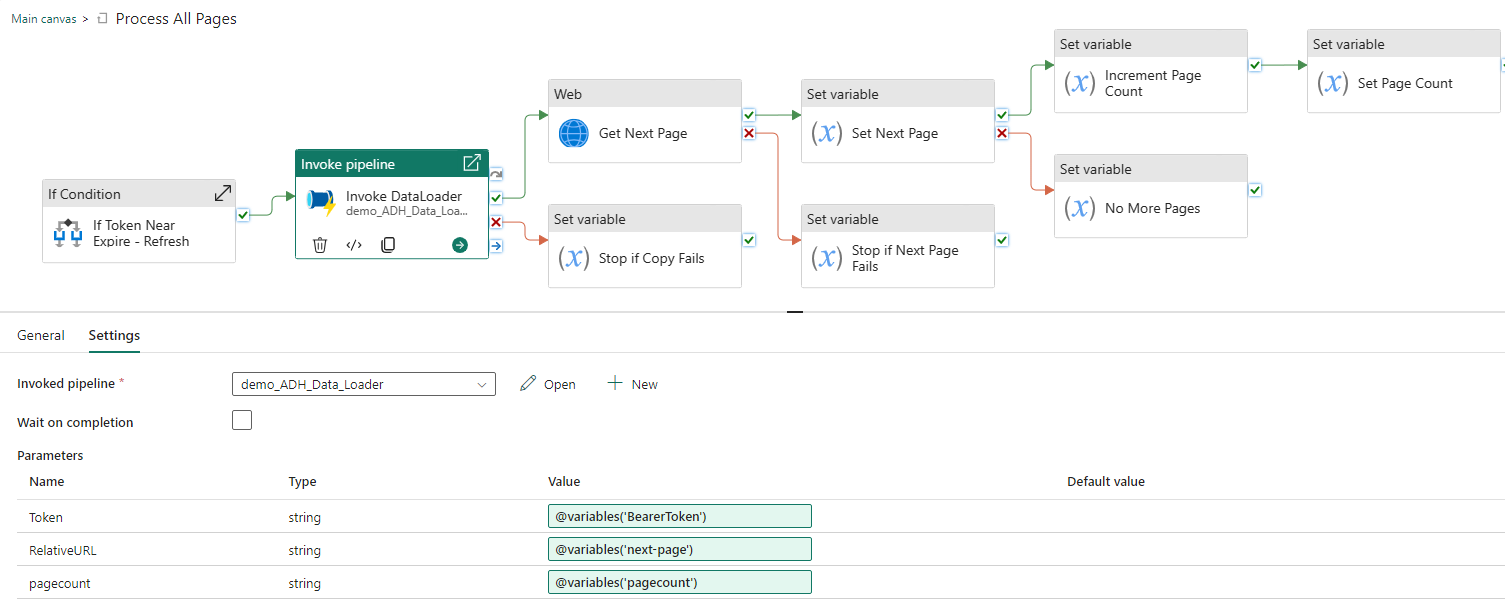The image size is (1505, 601).
Task: Click green add-output arrow on Invoke DataLoader
Action: [460, 244]
